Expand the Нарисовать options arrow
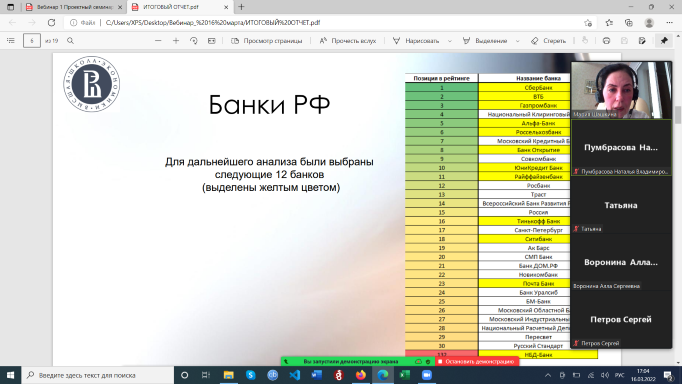Screen dimensions: 682x384 pyautogui.click(x=450, y=41)
